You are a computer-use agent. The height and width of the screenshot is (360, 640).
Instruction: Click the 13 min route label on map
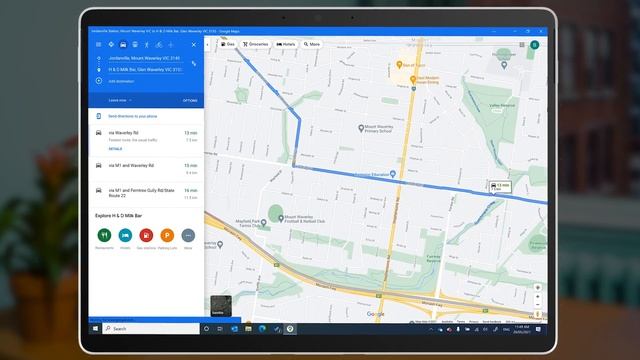tap(500, 187)
